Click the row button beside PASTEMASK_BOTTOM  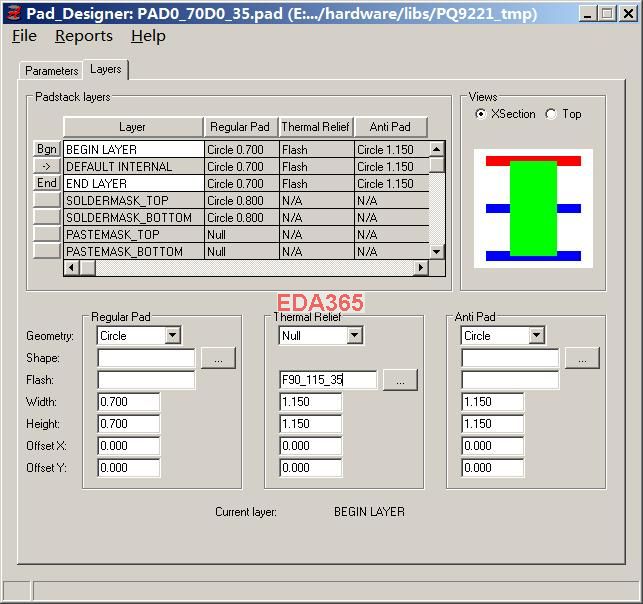[x=47, y=251]
